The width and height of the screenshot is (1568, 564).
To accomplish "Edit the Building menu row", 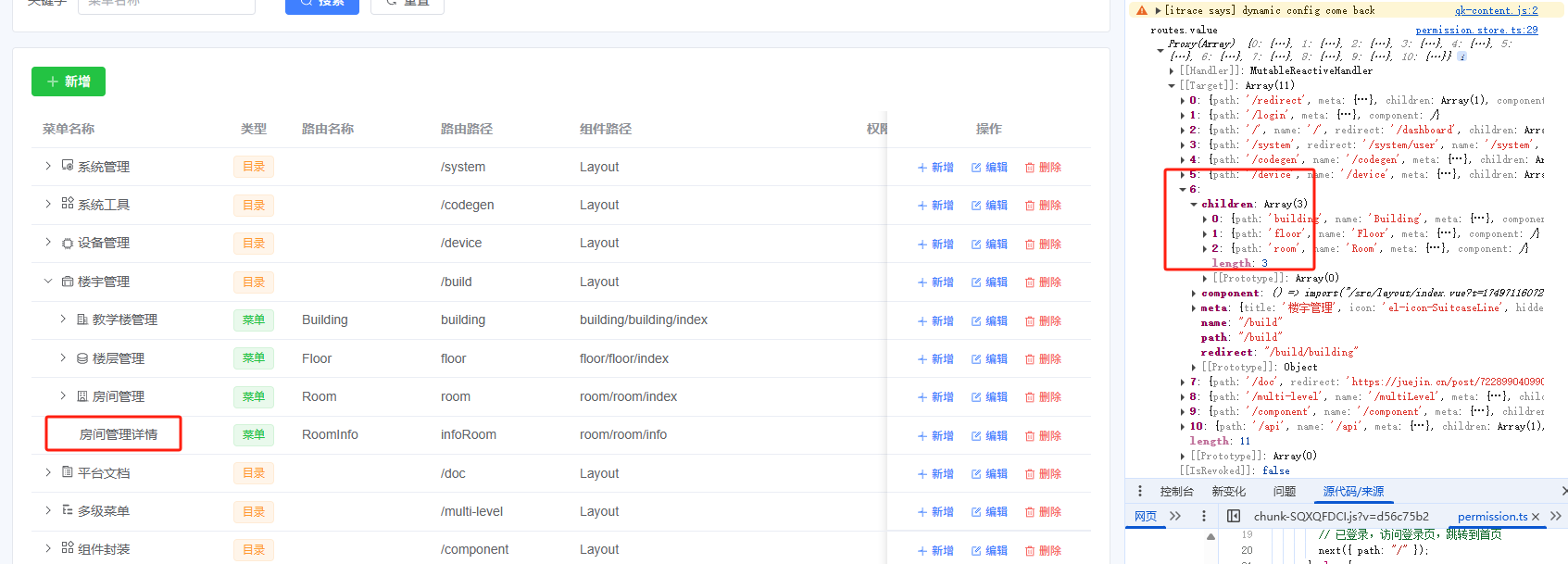I will [989, 321].
